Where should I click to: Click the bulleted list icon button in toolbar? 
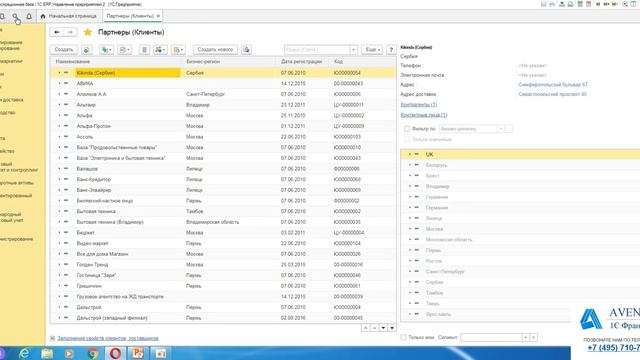point(144,50)
